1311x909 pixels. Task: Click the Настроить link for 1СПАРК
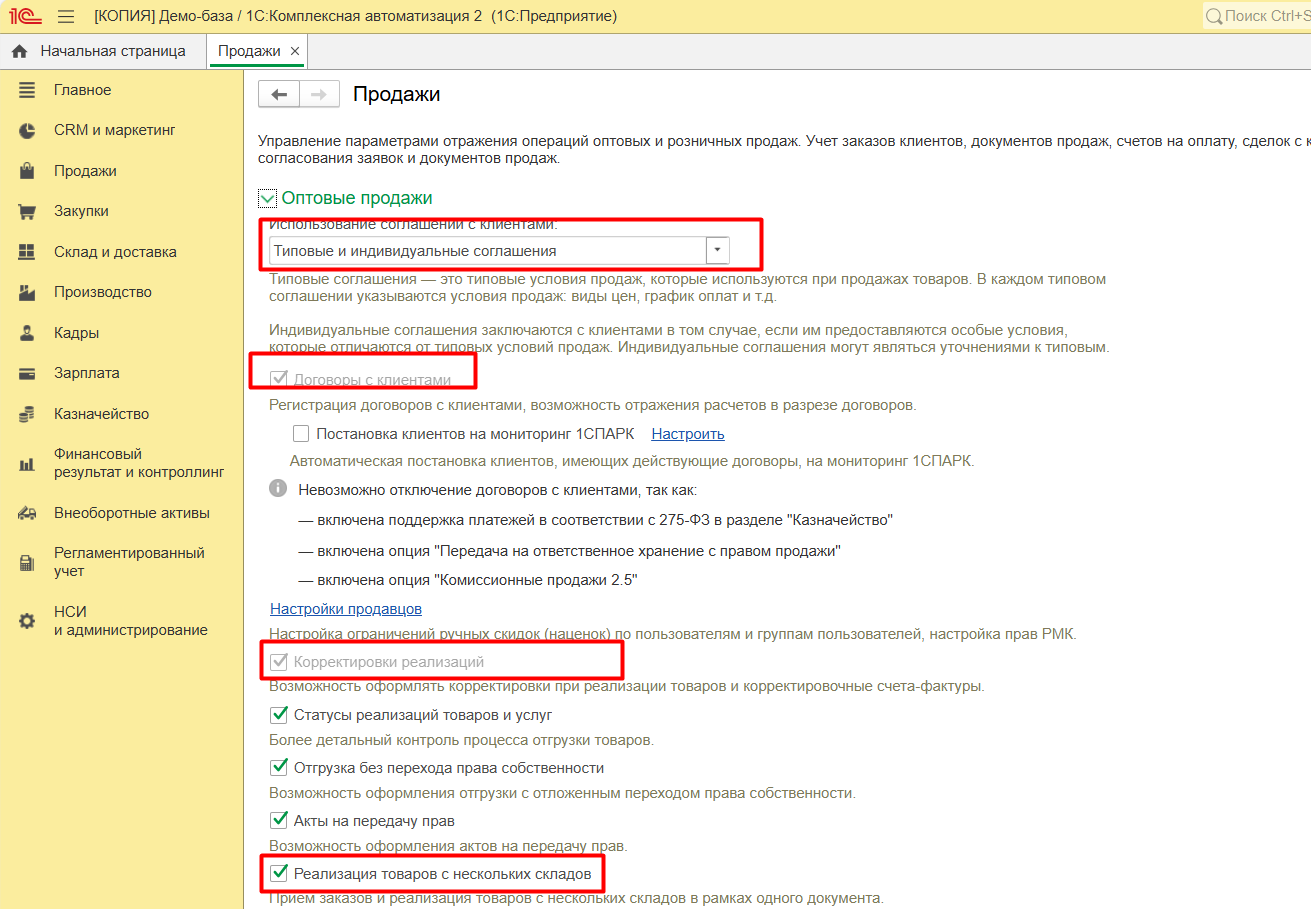688,434
